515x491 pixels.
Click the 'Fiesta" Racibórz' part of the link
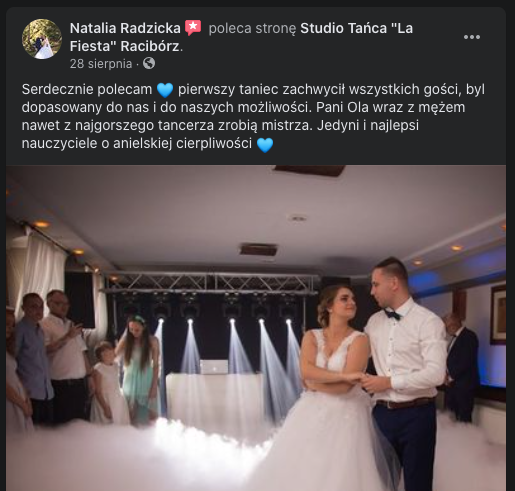point(125,46)
